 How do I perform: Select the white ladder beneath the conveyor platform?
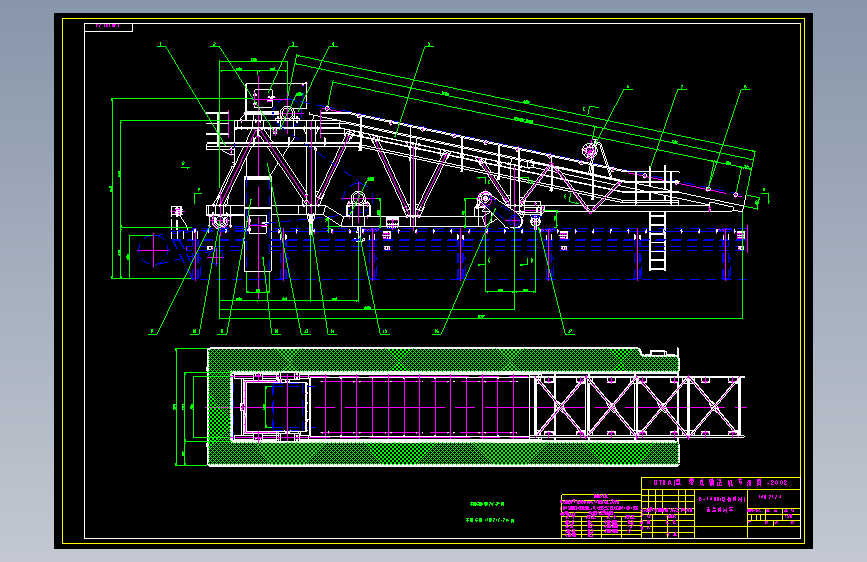[x=657, y=241]
